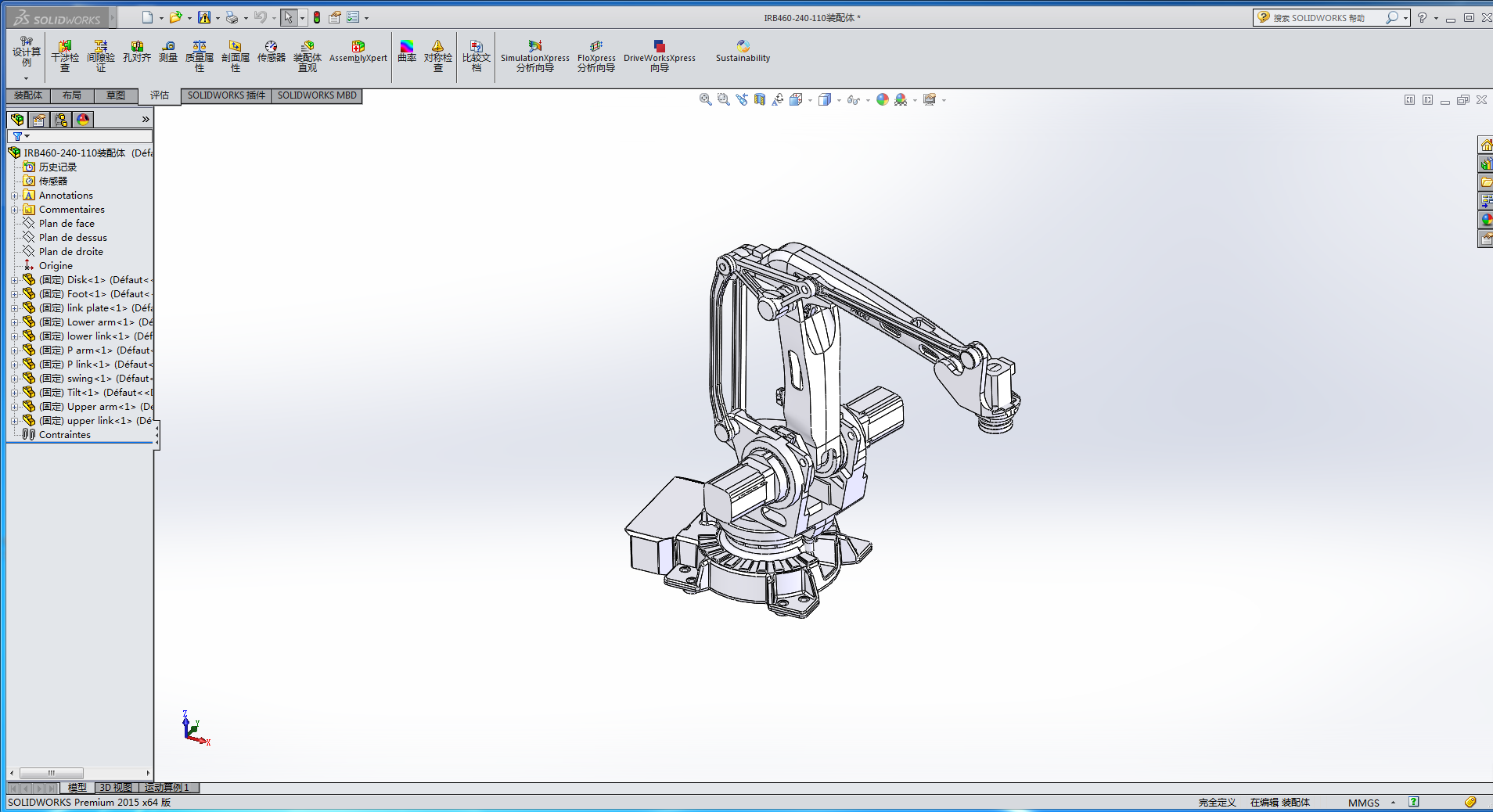Viewport: 1493px width, 812px height.
Task: Open the SimulationXpress 分析向导 wizard
Action: 534,56
